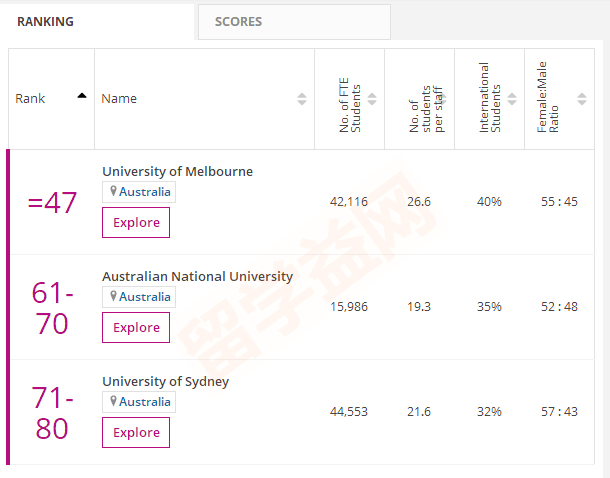Click International Students header text
Image resolution: width=610 pixels, height=478 pixels.
coord(489,98)
